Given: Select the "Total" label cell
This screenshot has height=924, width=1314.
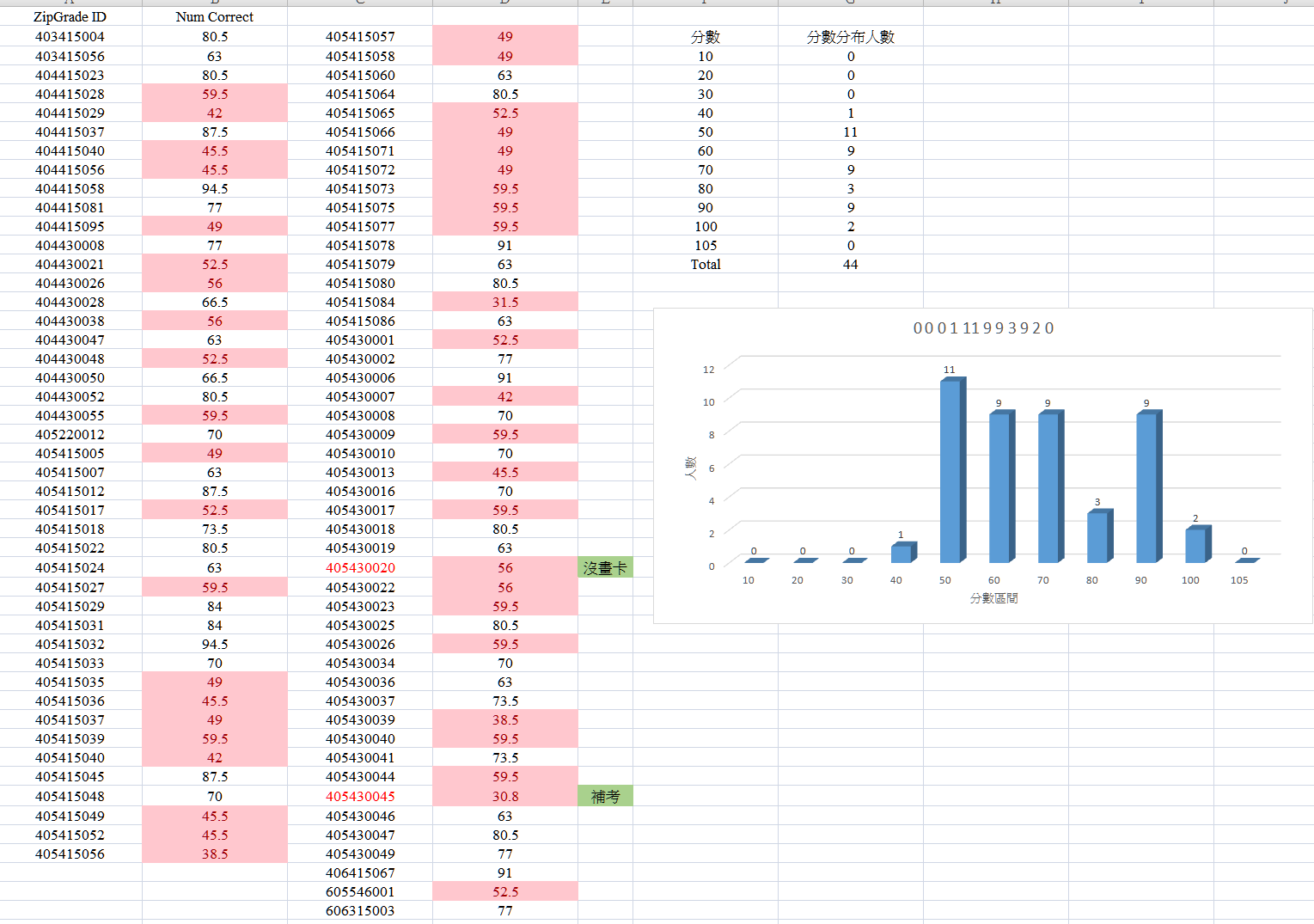Looking at the screenshot, I should pos(705,265).
